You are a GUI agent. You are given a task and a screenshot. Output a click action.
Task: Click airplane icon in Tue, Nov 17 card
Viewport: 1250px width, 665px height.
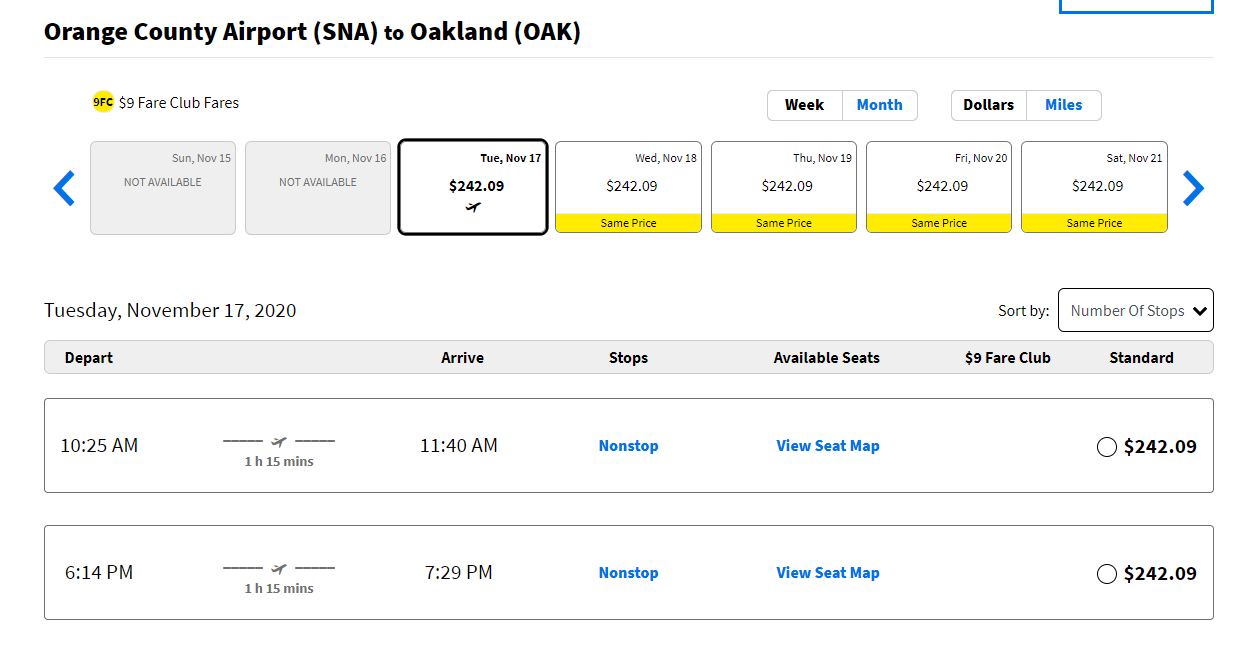tap(473, 207)
